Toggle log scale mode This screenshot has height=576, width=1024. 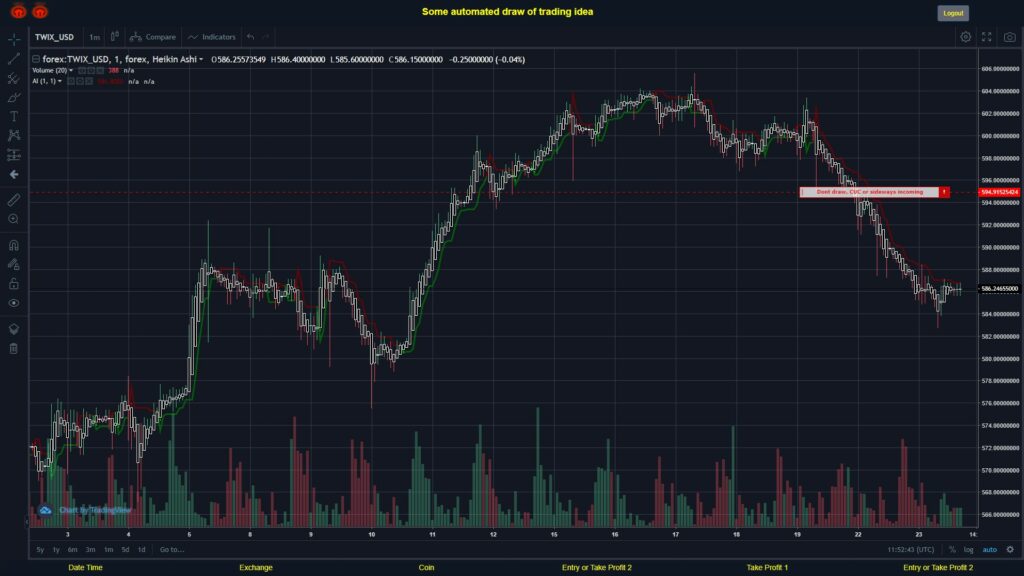point(968,550)
